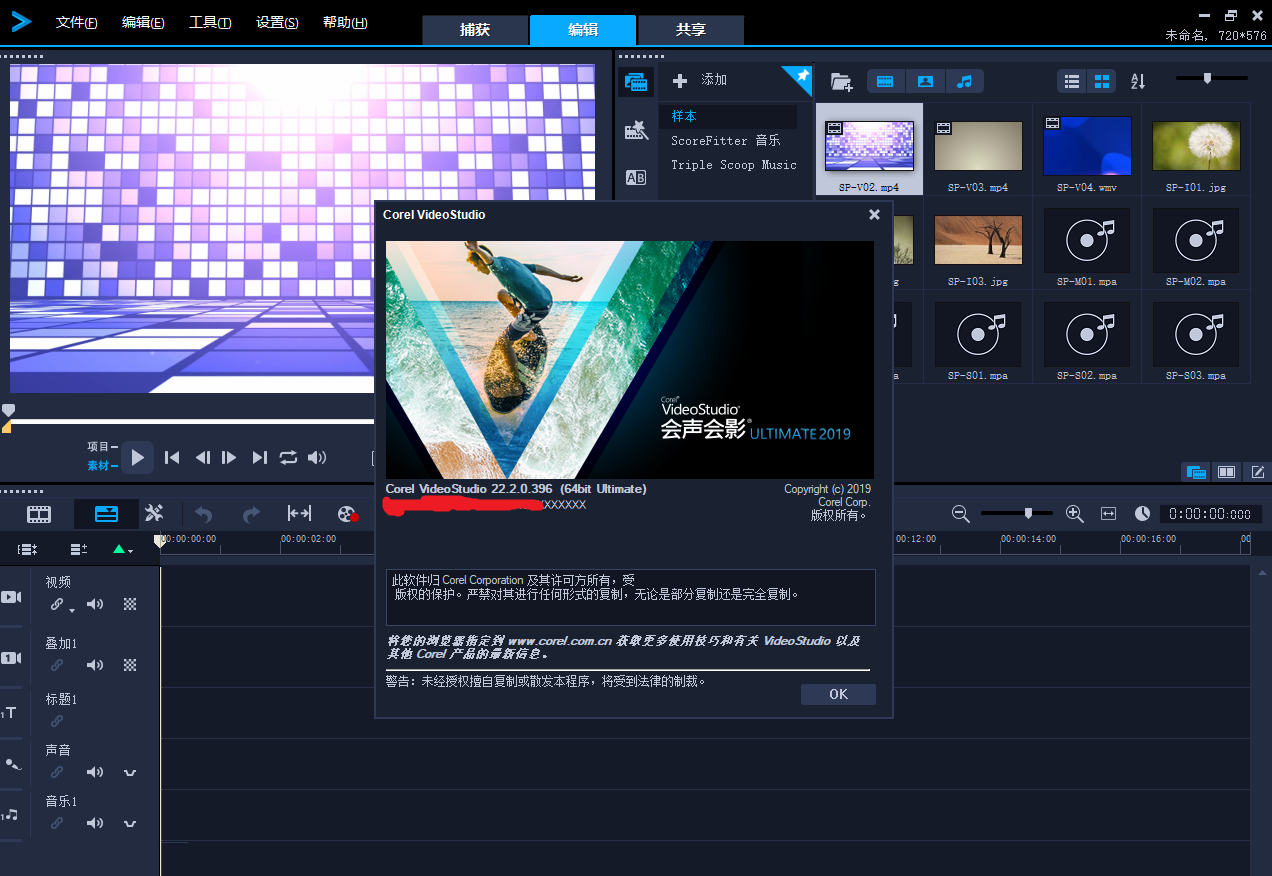Open the 工具 menu
This screenshot has width=1272, height=876.
[210, 23]
